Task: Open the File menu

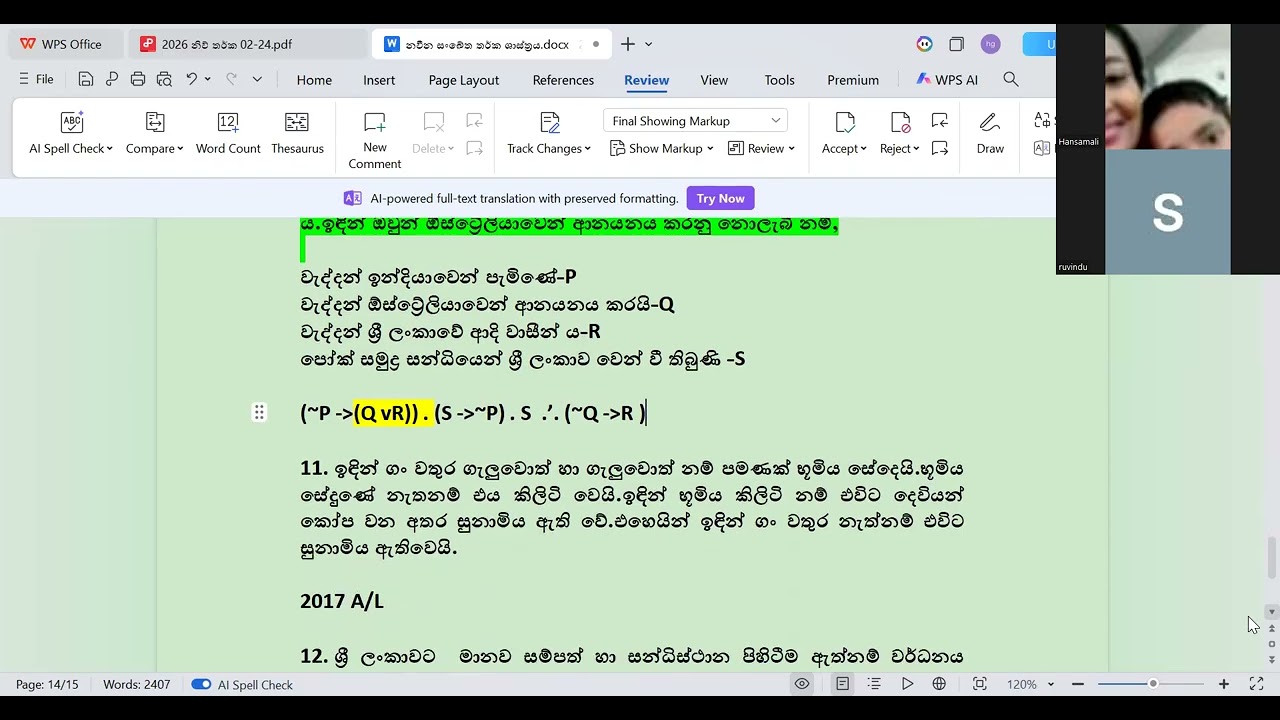Action: (x=37, y=80)
